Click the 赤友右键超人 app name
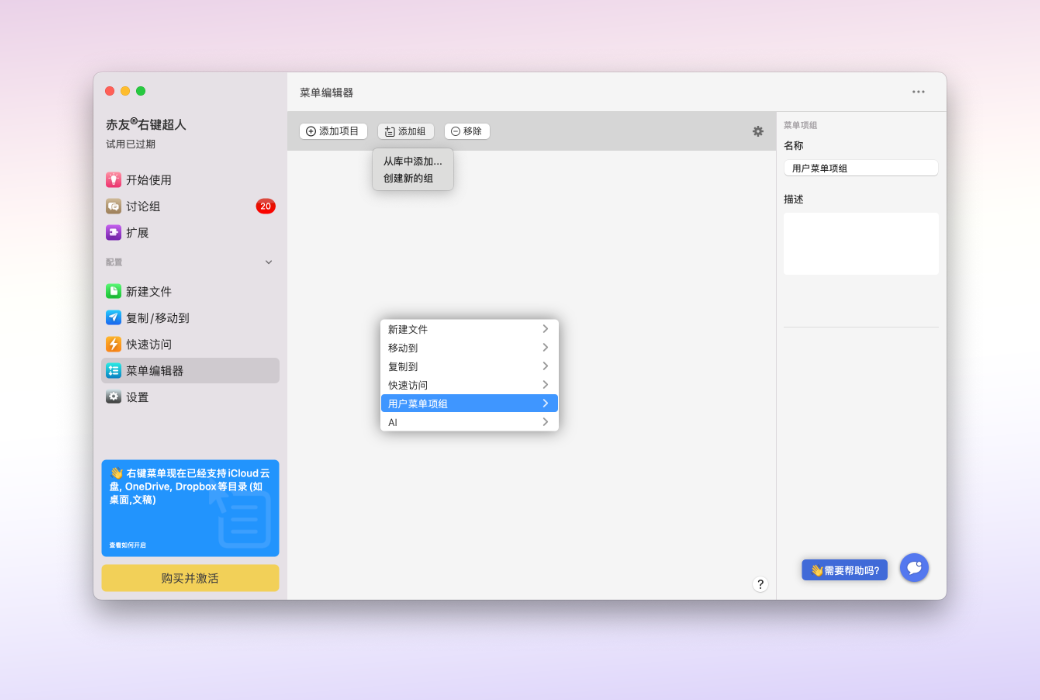 tap(146, 124)
